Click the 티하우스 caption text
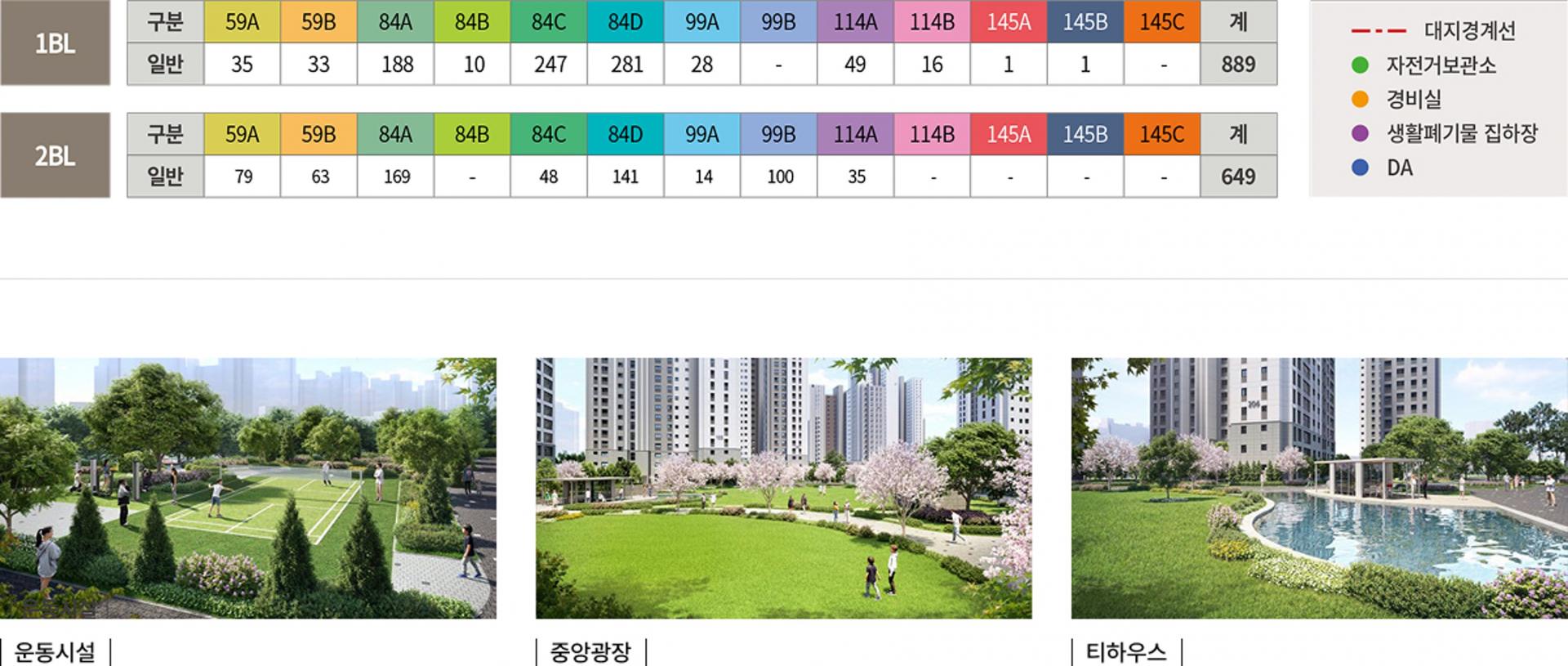The width and height of the screenshot is (1568, 666). click(1126, 652)
